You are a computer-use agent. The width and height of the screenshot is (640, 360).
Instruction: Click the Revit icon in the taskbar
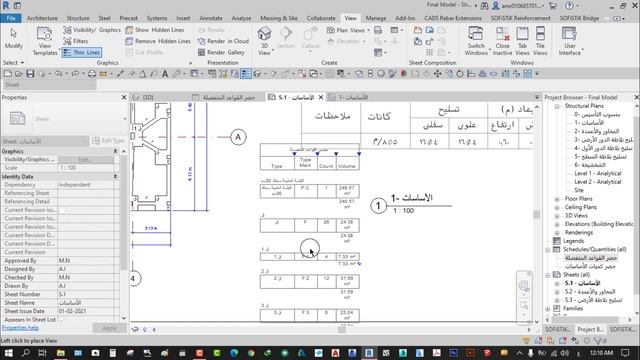point(369,353)
